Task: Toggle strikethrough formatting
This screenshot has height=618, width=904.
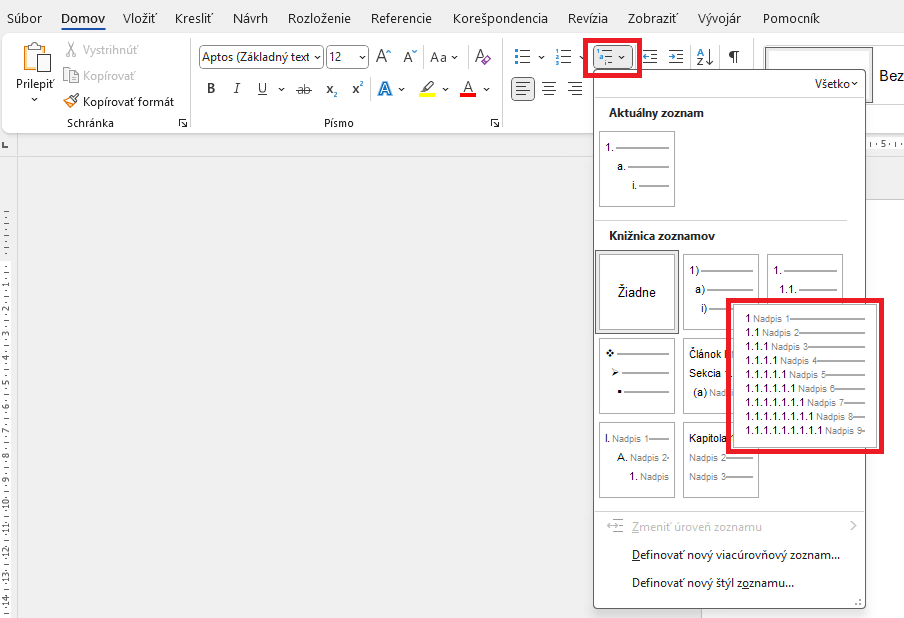Action: click(x=303, y=89)
